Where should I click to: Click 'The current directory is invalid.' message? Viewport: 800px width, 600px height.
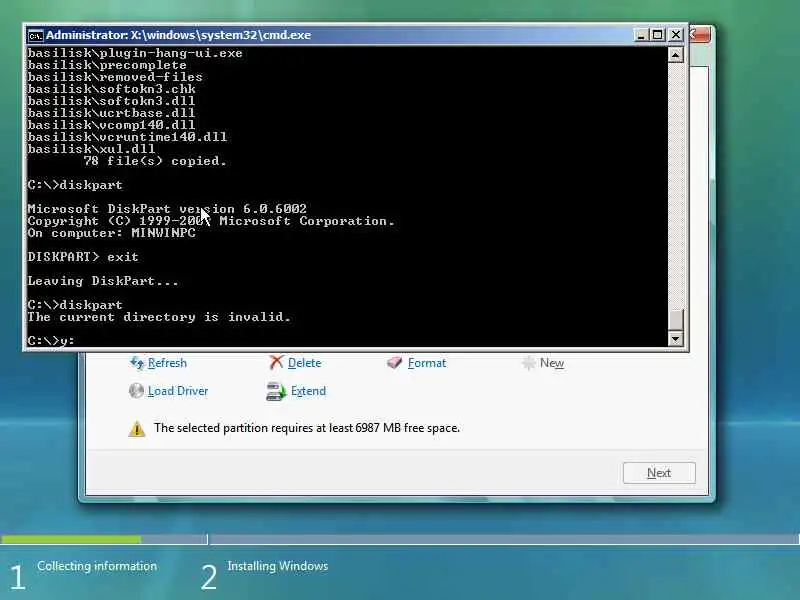click(x=159, y=317)
